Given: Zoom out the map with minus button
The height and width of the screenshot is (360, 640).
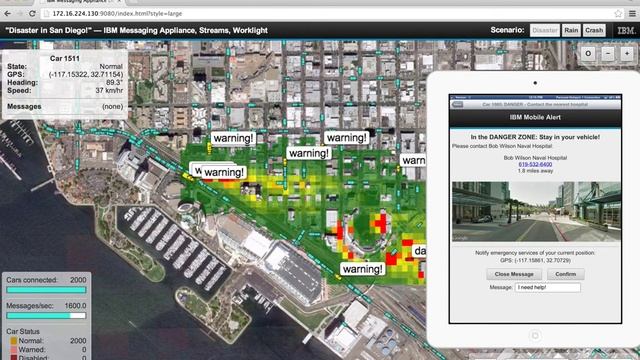Looking at the screenshot, I should (x=608, y=53).
